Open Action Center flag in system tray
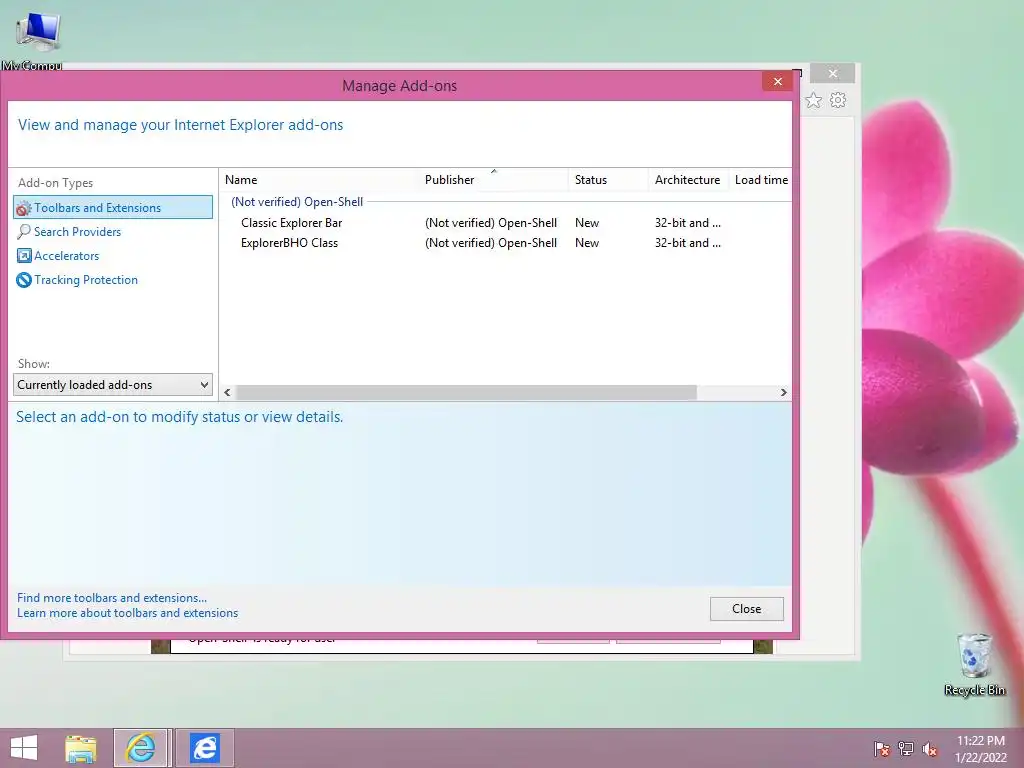The width and height of the screenshot is (1024, 768). pos(882,749)
